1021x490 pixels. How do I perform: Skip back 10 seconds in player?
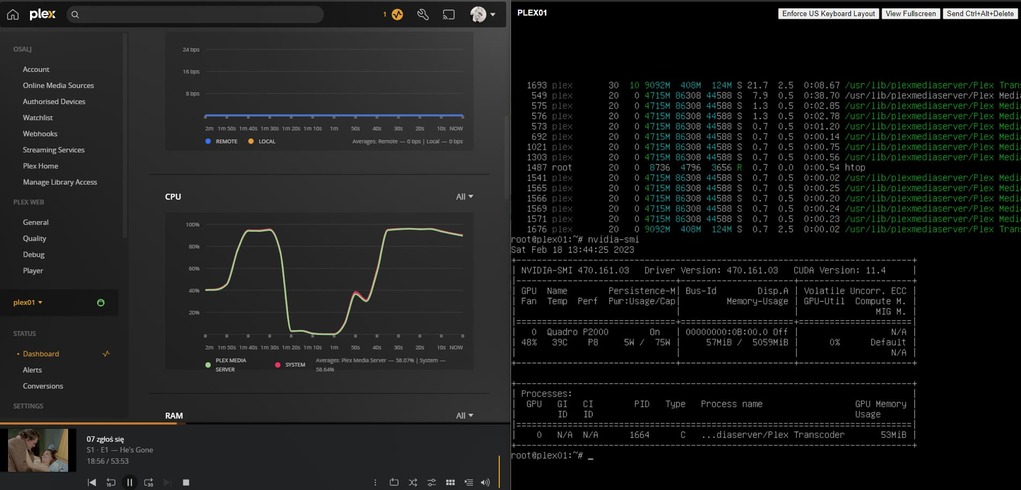[x=110, y=482]
